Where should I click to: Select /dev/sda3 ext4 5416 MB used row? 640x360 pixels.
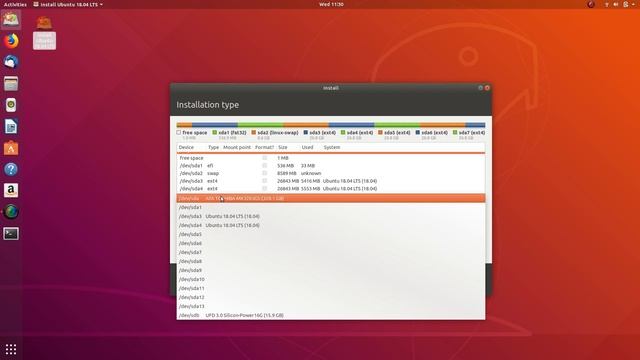click(x=331, y=181)
